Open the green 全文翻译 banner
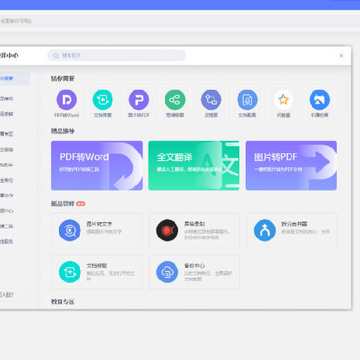 194,166
